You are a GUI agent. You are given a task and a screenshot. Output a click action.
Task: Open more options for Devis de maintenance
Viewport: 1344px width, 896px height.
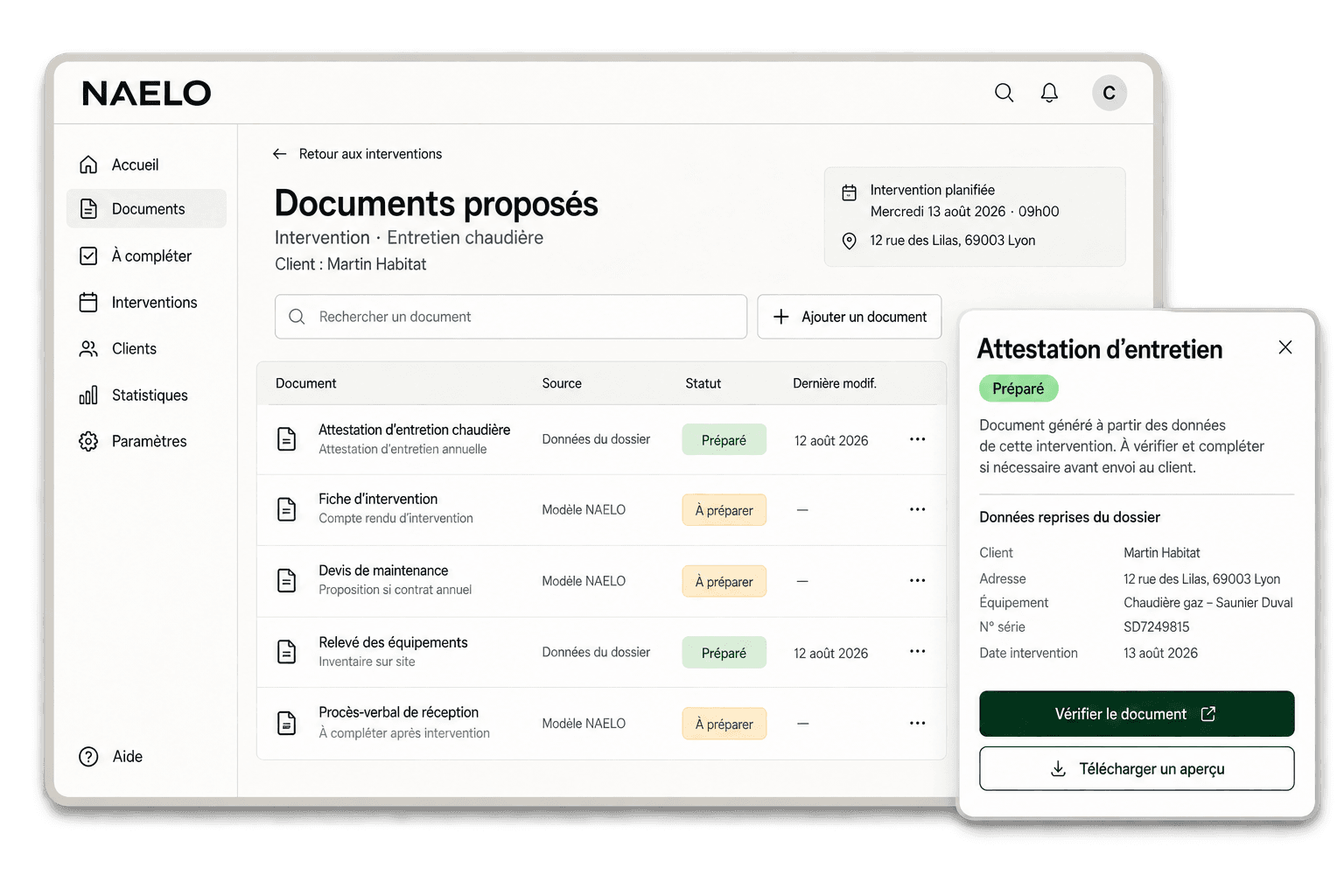917,580
